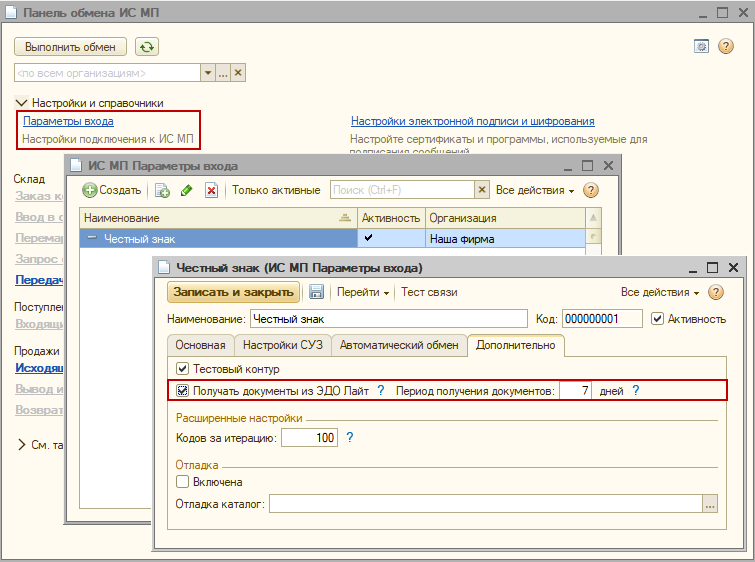
Task: Maximize the ИС МП Параметры входа window
Action: pyautogui.click(x=587, y=166)
